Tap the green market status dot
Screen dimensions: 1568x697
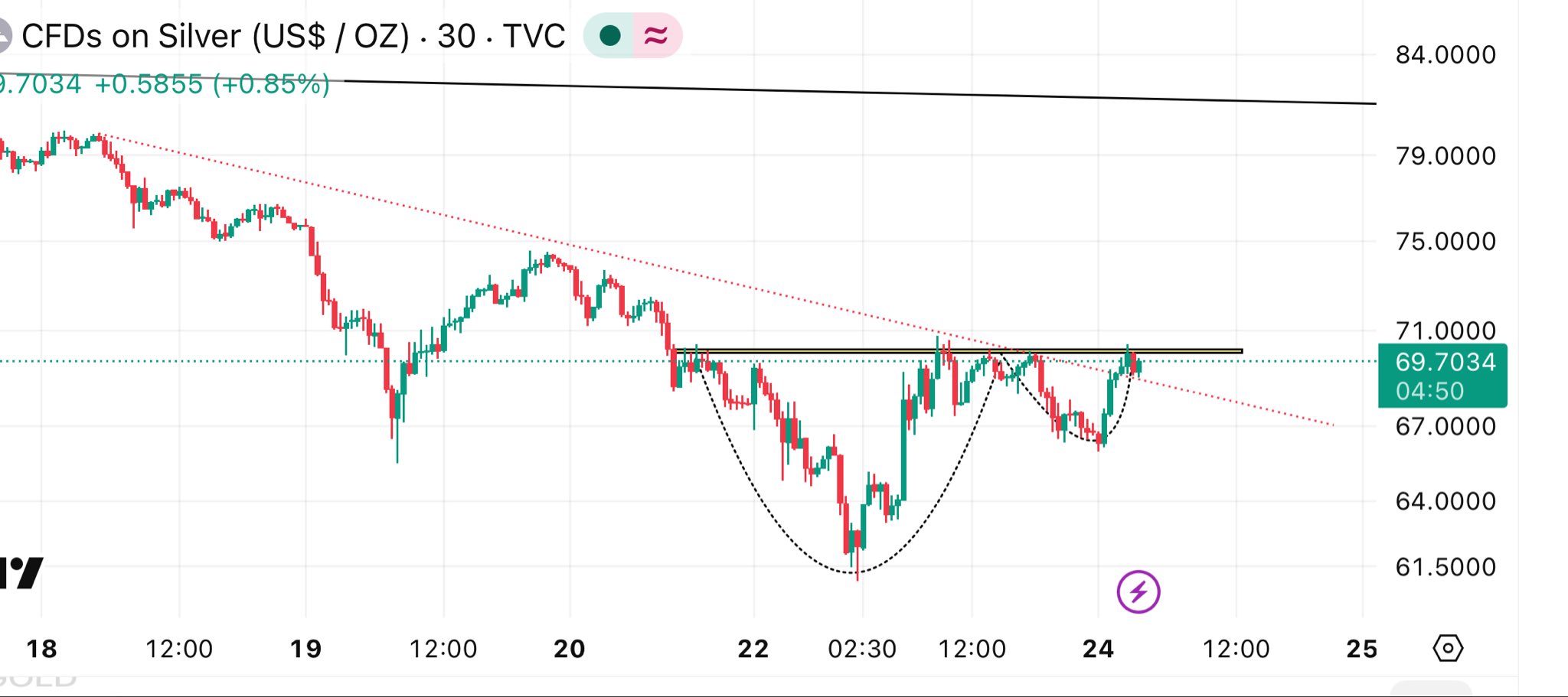coord(609,36)
